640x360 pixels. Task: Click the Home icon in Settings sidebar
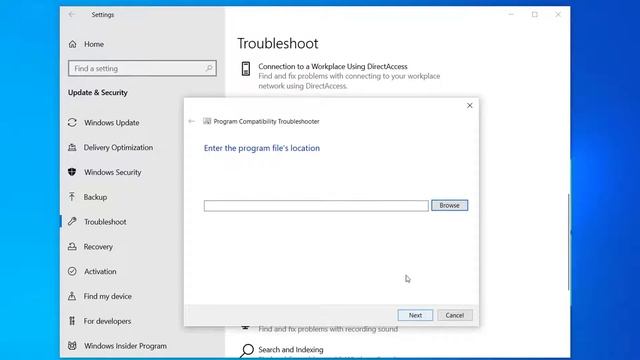click(72, 44)
